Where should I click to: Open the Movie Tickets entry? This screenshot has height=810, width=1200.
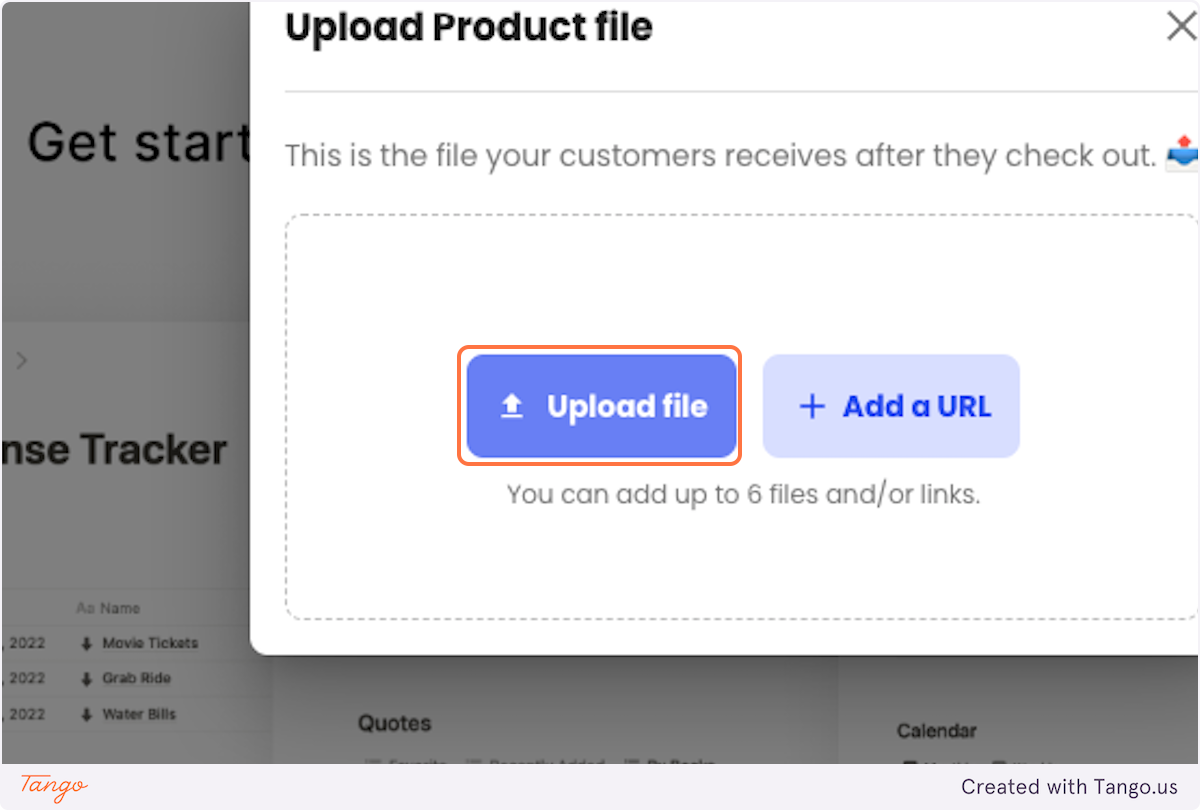click(x=150, y=643)
